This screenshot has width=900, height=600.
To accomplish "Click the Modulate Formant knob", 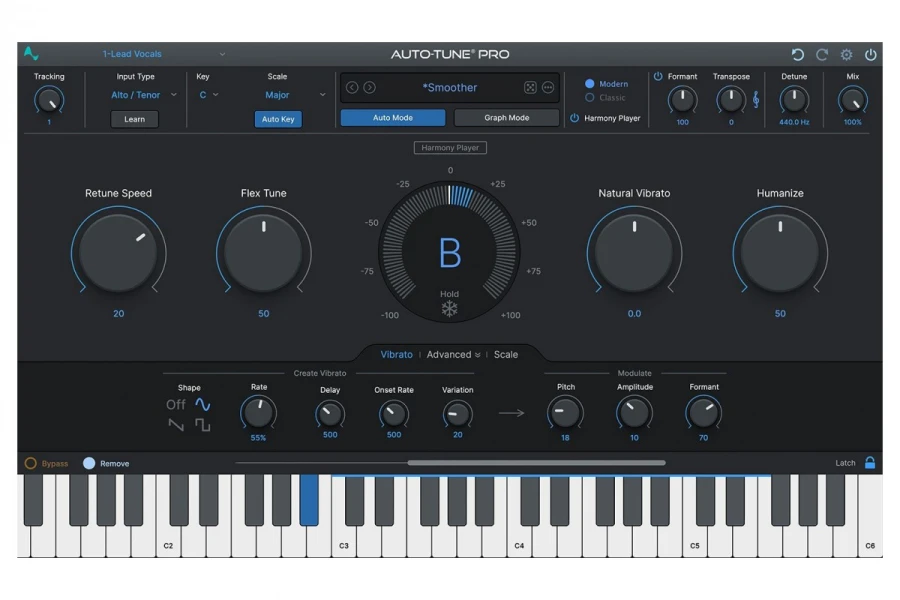I will click(703, 413).
